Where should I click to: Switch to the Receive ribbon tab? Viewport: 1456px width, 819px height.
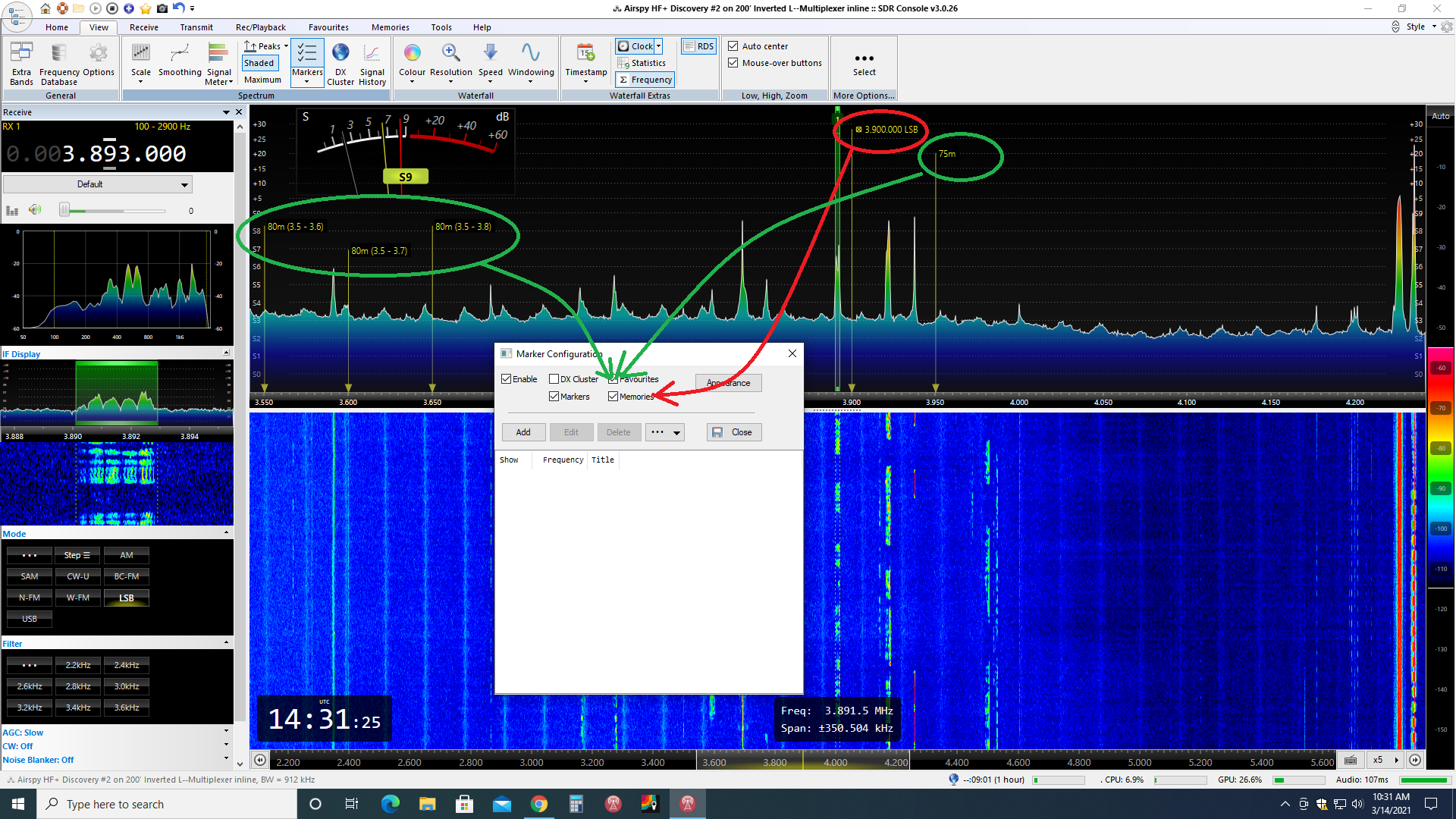(143, 27)
